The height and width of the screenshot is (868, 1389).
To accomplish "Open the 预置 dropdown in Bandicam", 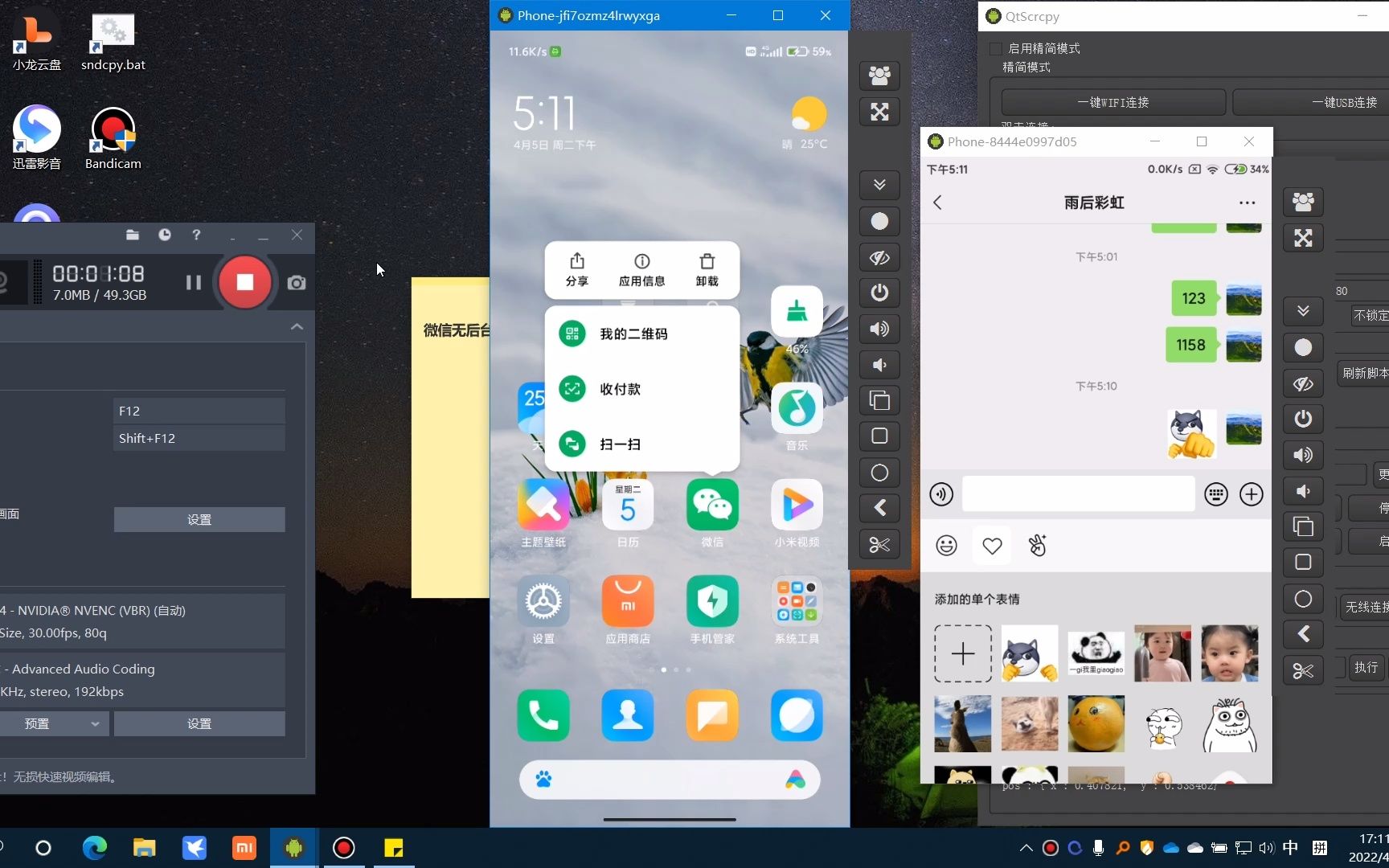I will click(54, 723).
